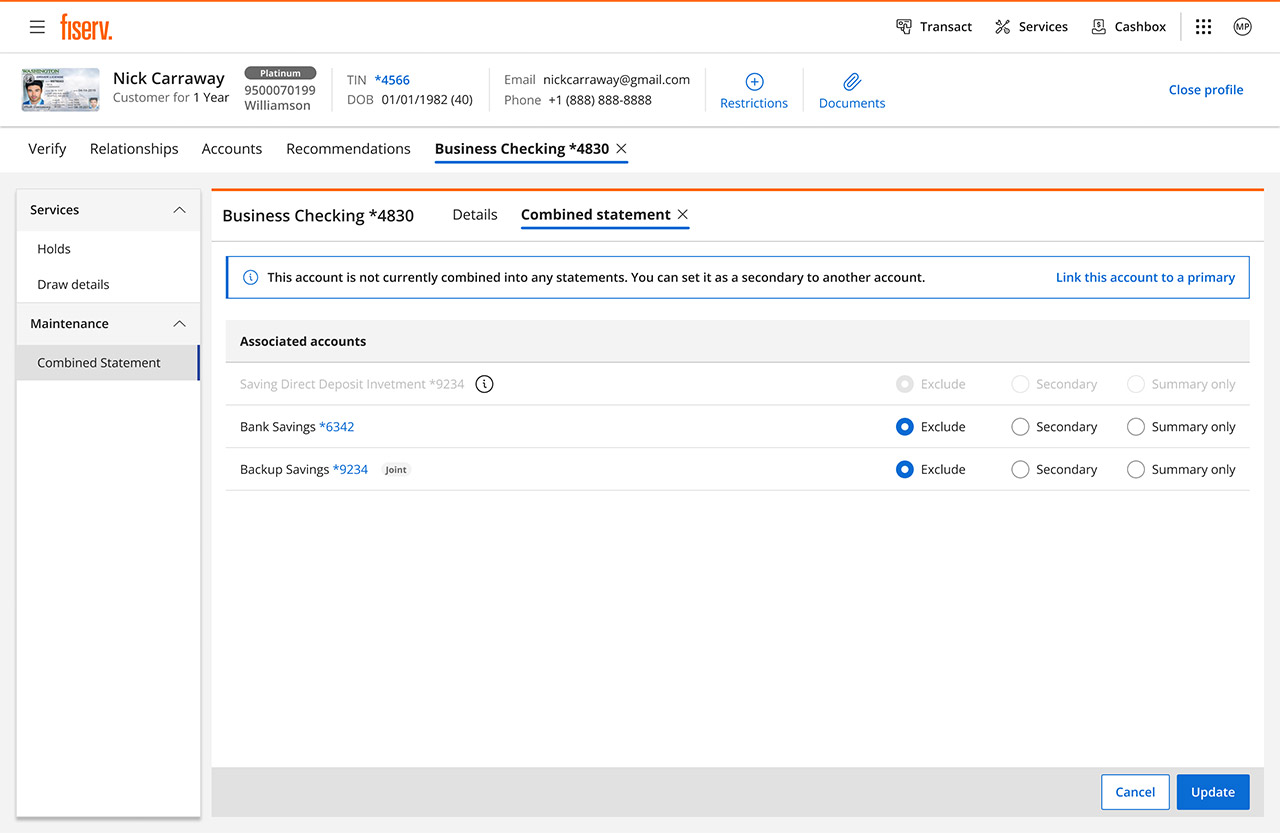Open Documents paperclip icon

pos(852,82)
